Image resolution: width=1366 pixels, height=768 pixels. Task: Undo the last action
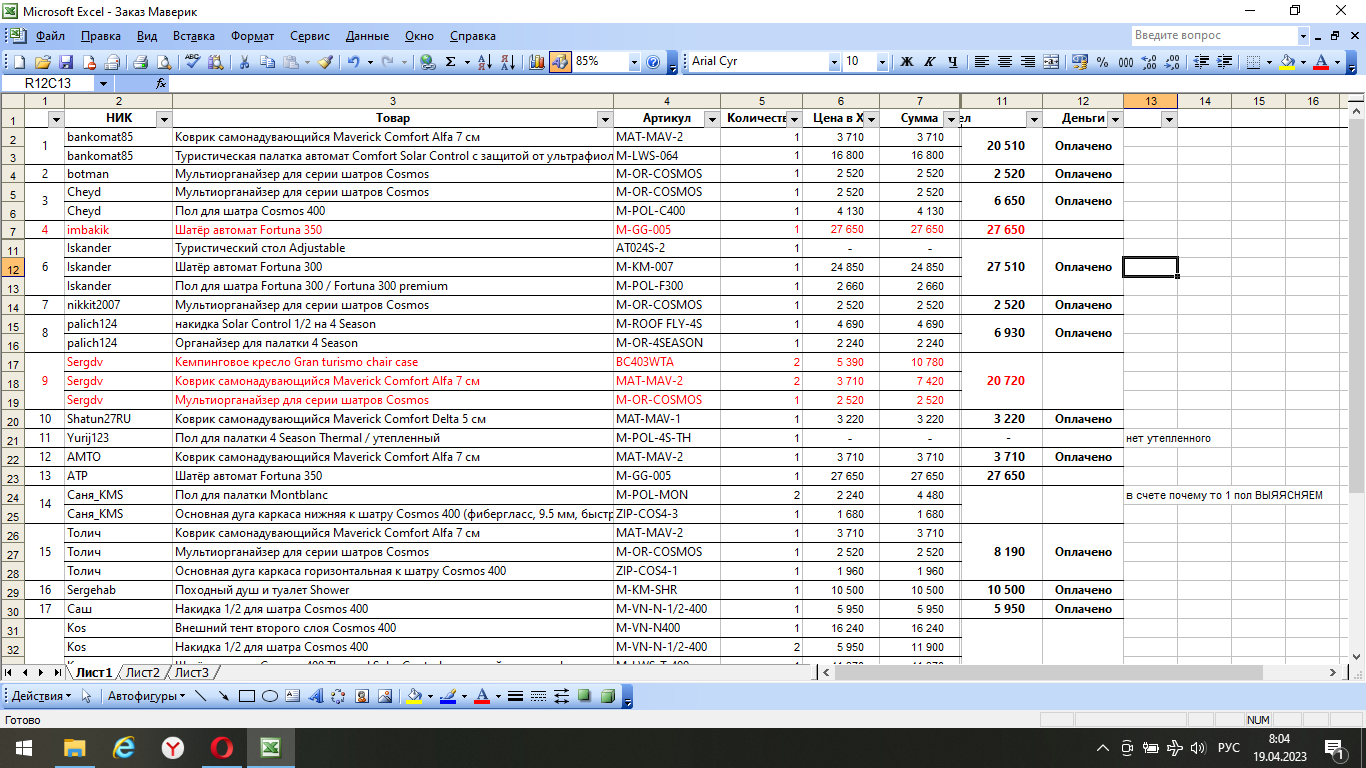(x=353, y=62)
